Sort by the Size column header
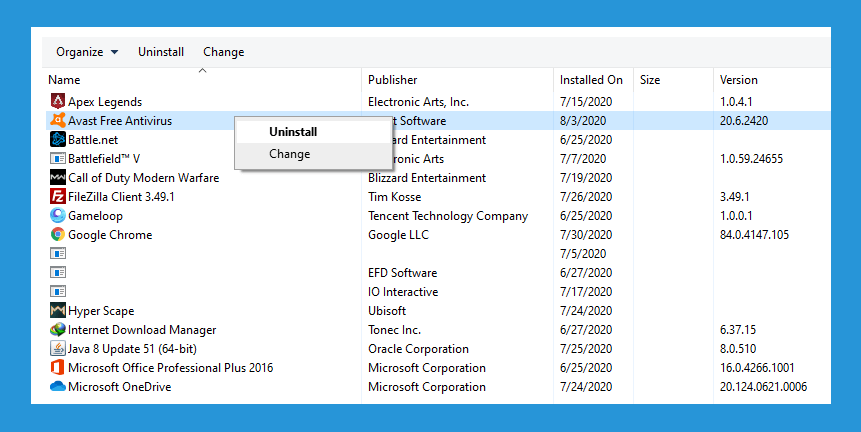Viewport: 861px width, 432px height. [650, 80]
